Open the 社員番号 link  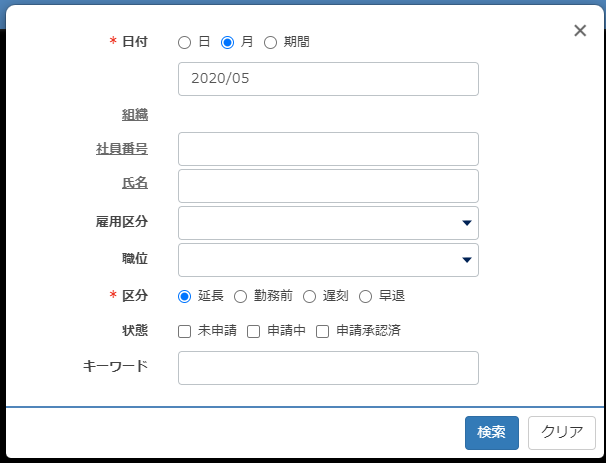click(122, 149)
